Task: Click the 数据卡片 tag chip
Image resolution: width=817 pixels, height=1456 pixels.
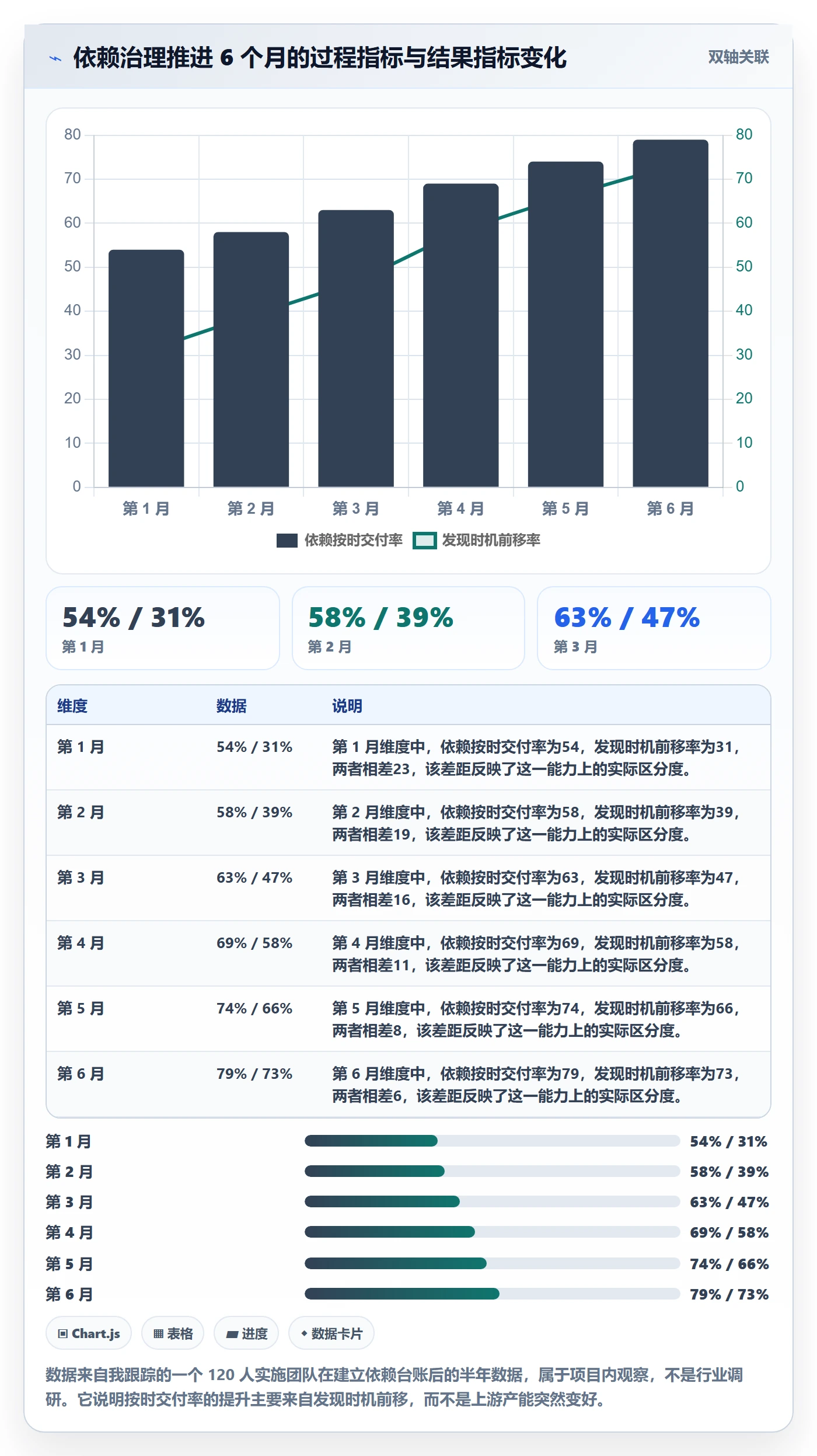Action: pos(331,1333)
